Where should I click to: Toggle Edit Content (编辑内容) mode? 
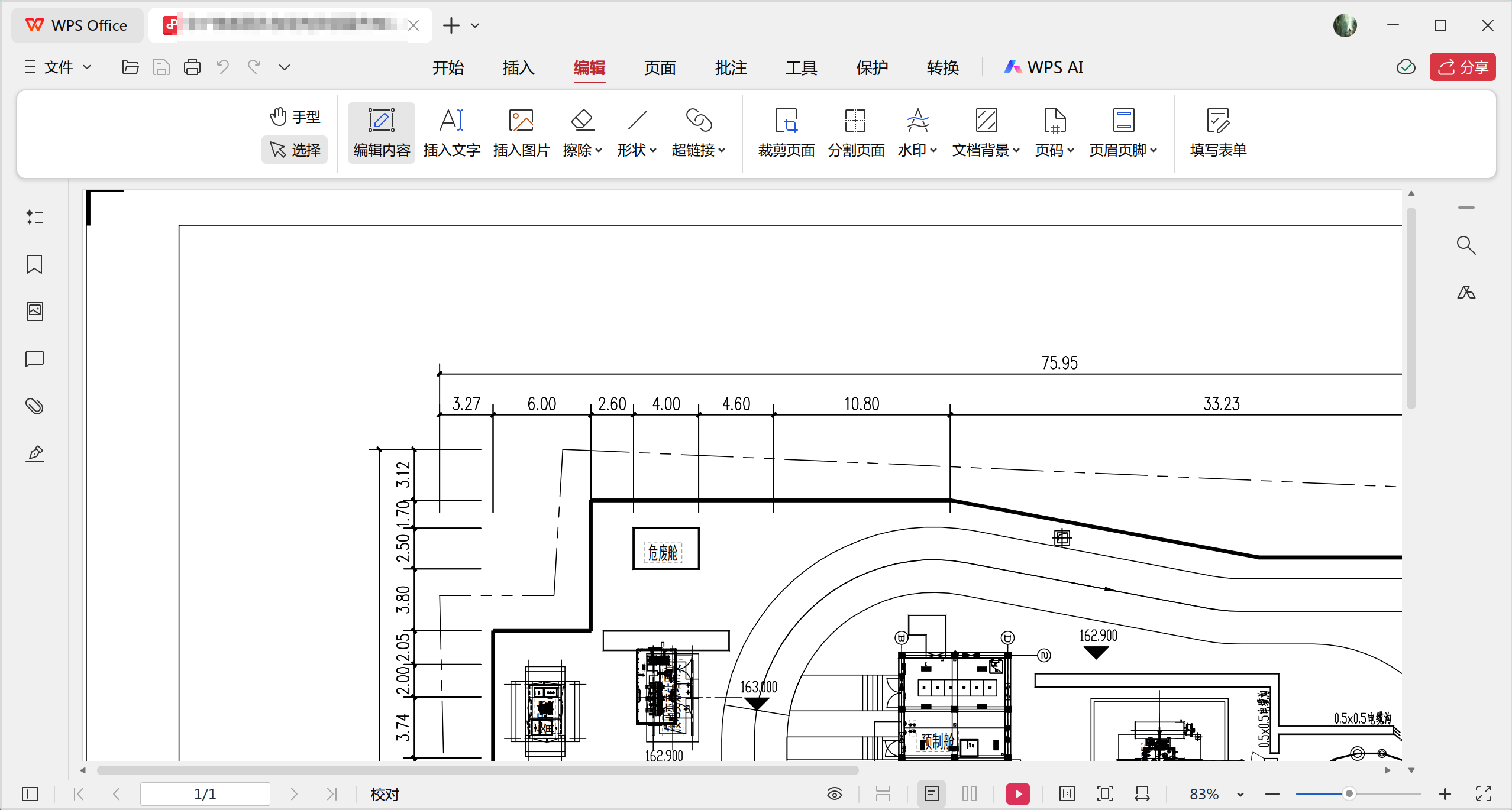click(382, 133)
